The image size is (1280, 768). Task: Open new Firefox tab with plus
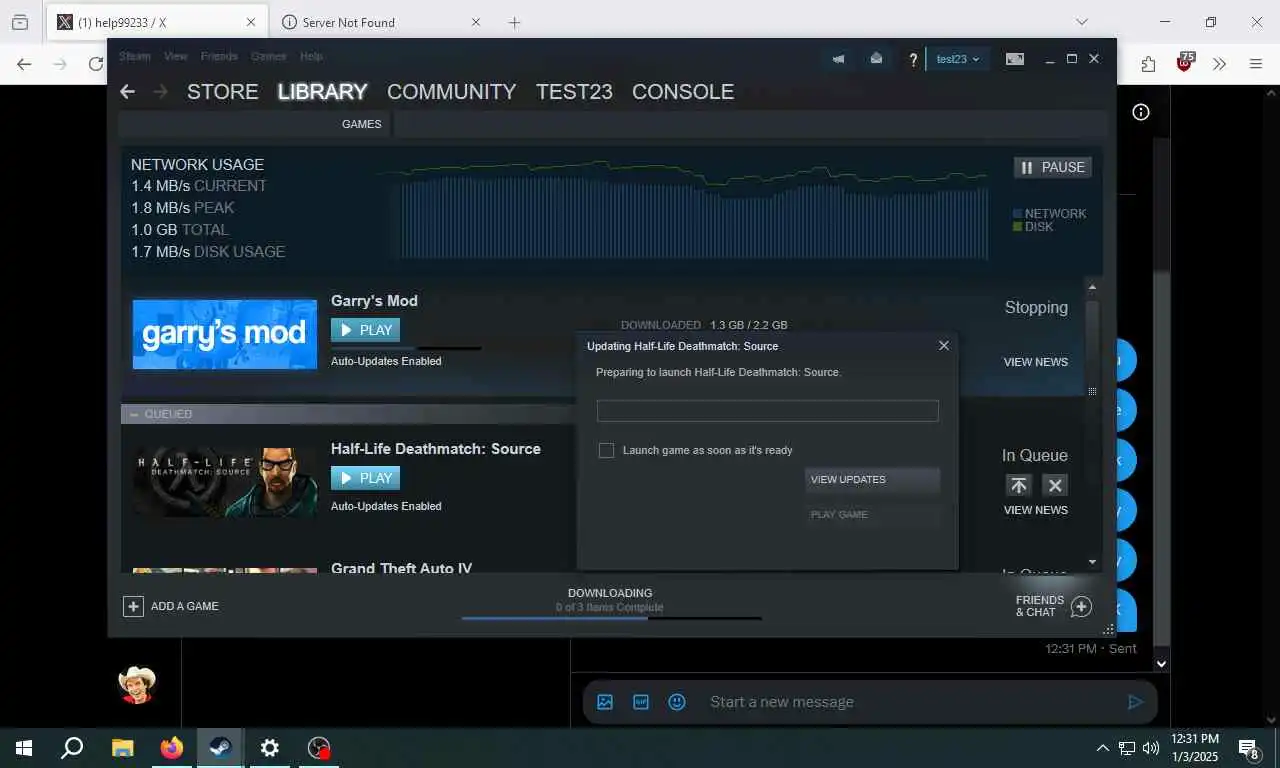(514, 22)
